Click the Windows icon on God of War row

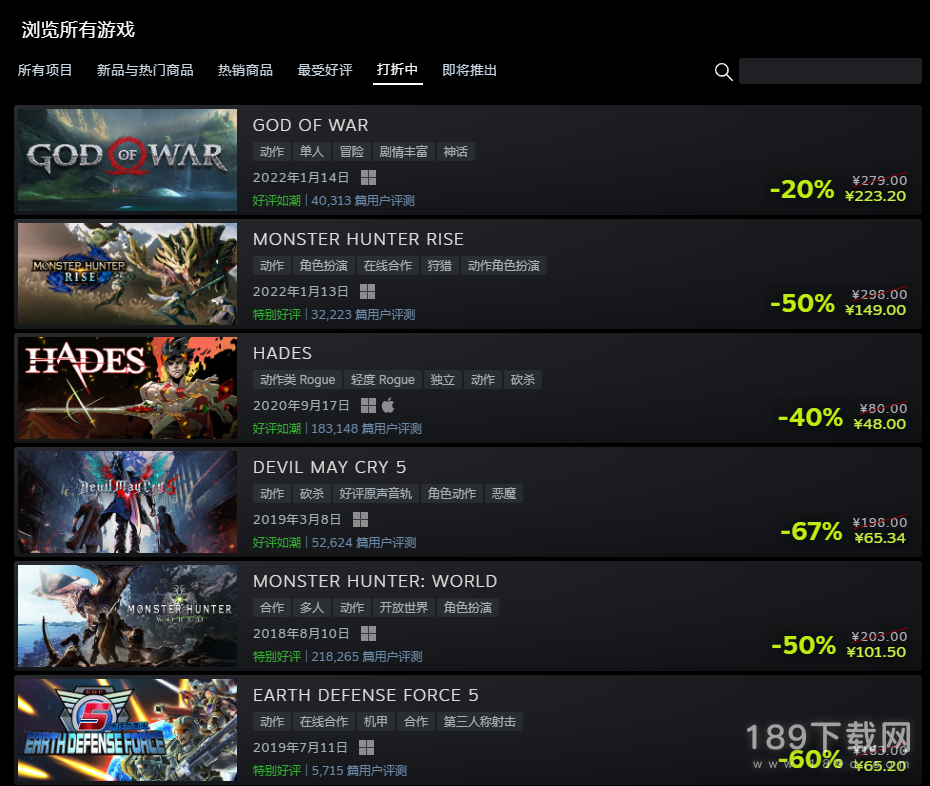coord(368,177)
